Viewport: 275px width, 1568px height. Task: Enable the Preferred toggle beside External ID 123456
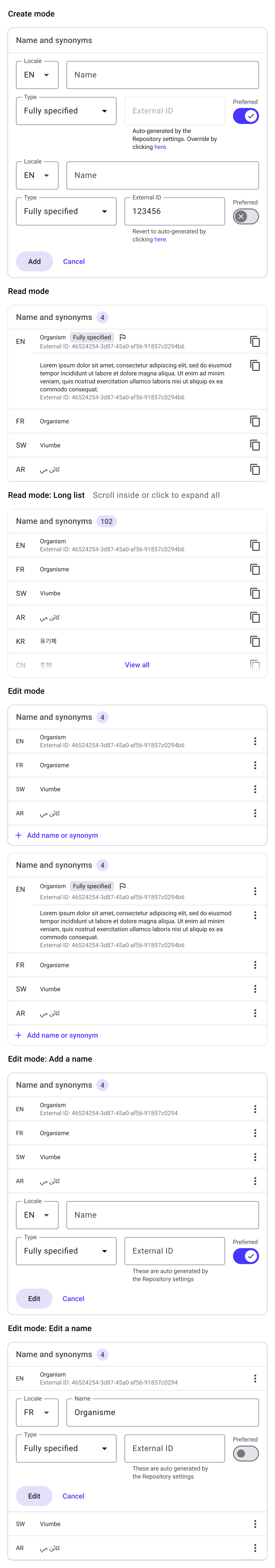pyautogui.click(x=246, y=216)
